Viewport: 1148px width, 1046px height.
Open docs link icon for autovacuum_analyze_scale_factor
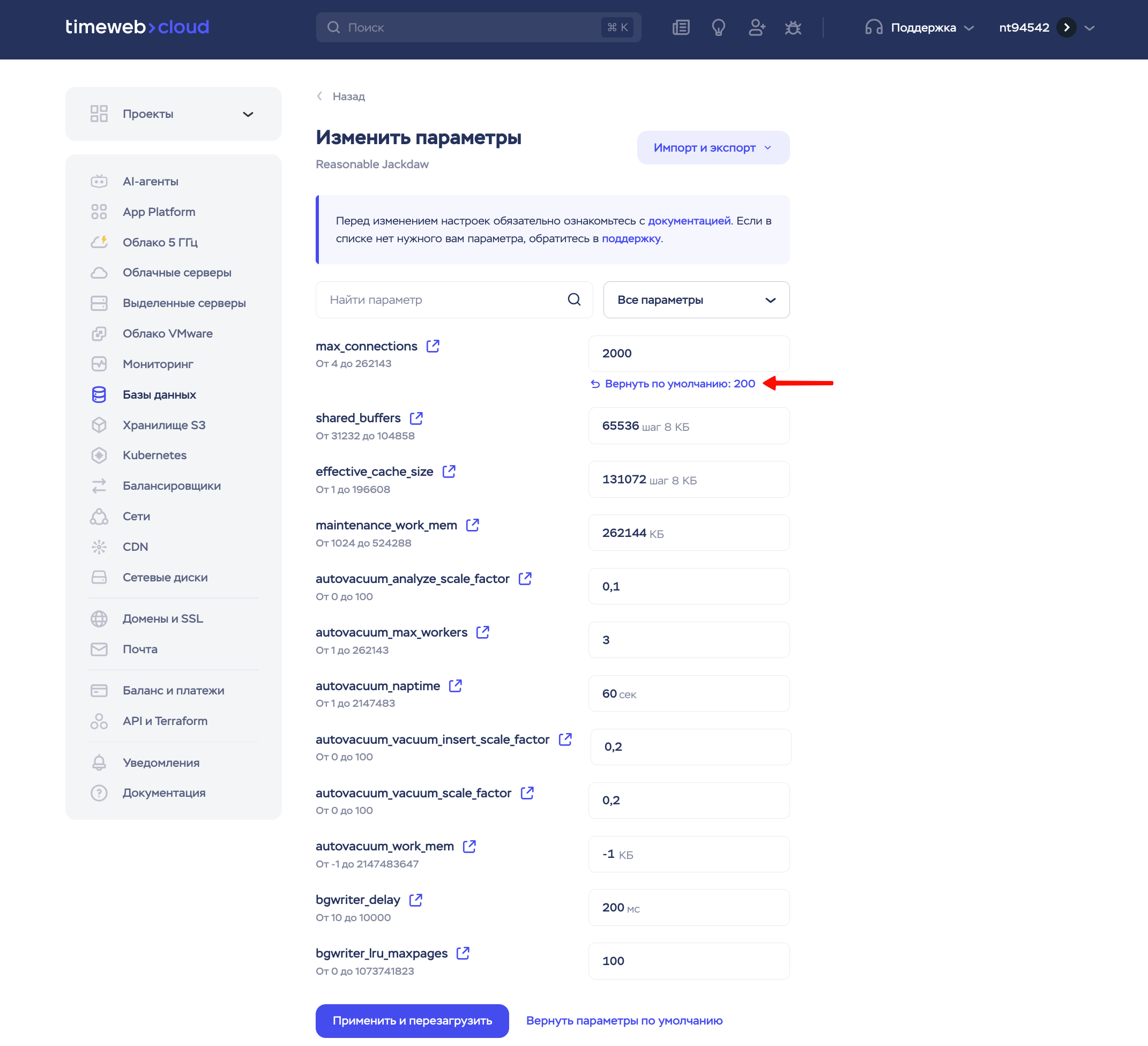click(x=525, y=579)
